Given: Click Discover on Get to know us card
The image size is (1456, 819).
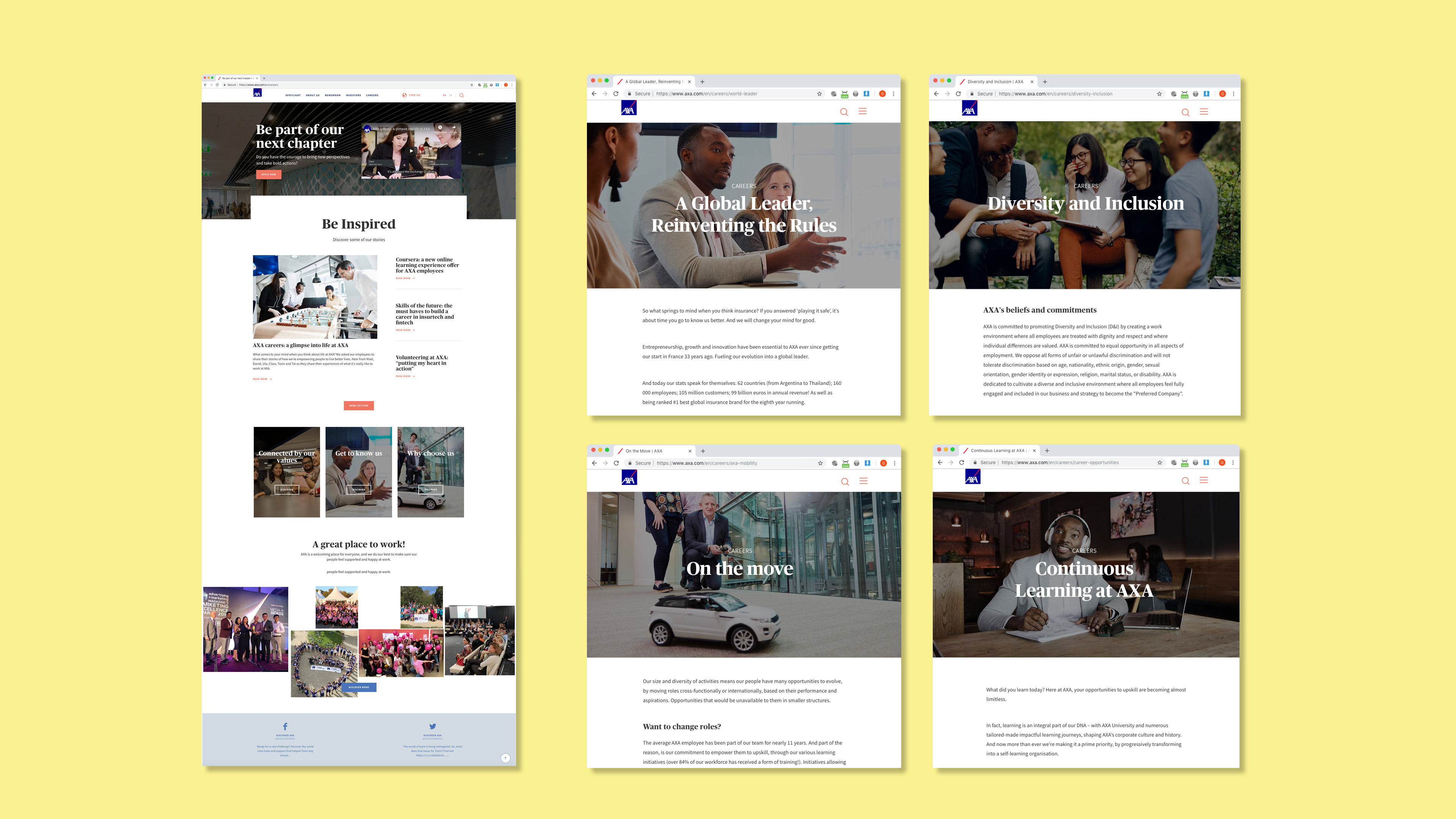Looking at the screenshot, I should click(x=358, y=490).
